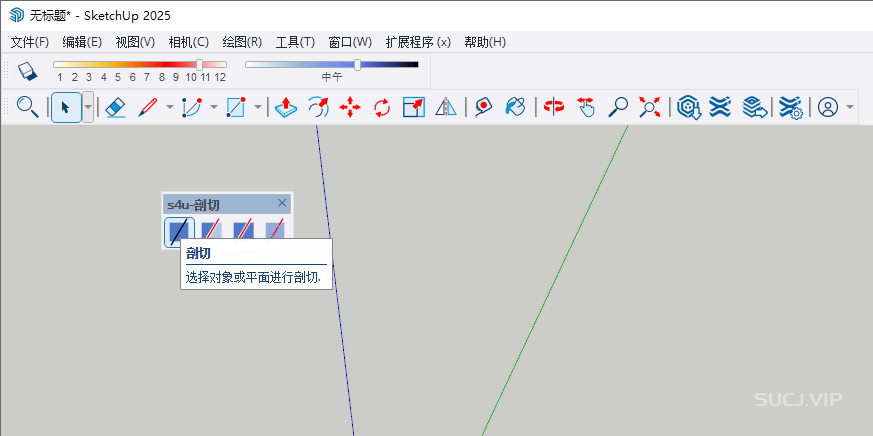The height and width of the screenshot is (436, 873).
Task: Select s4u tool with solid square, red slash
Action: (243, 232)
